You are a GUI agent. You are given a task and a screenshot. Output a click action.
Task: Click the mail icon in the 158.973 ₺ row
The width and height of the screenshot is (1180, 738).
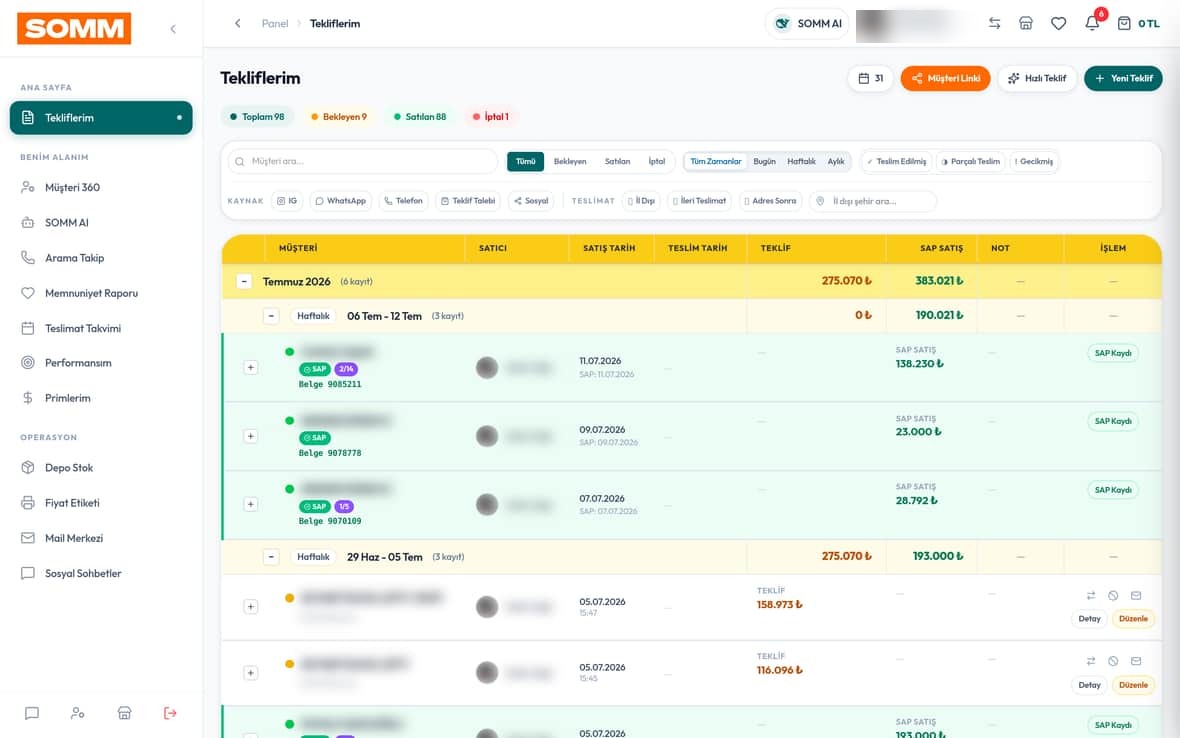pyautogui.click(x=1136, y=595)
